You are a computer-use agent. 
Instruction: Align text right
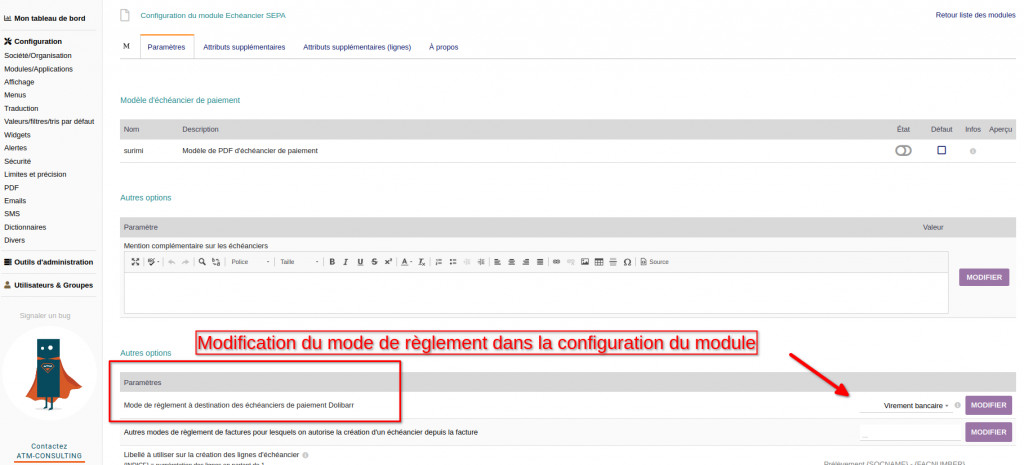pos(526,262)
